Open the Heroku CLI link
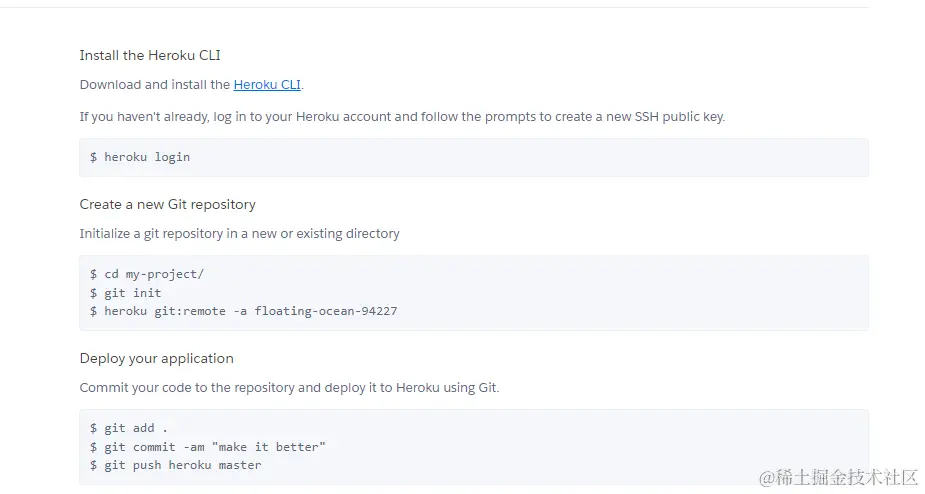The image size is (925, 494). pyautogui.click(x=267, y=85)
